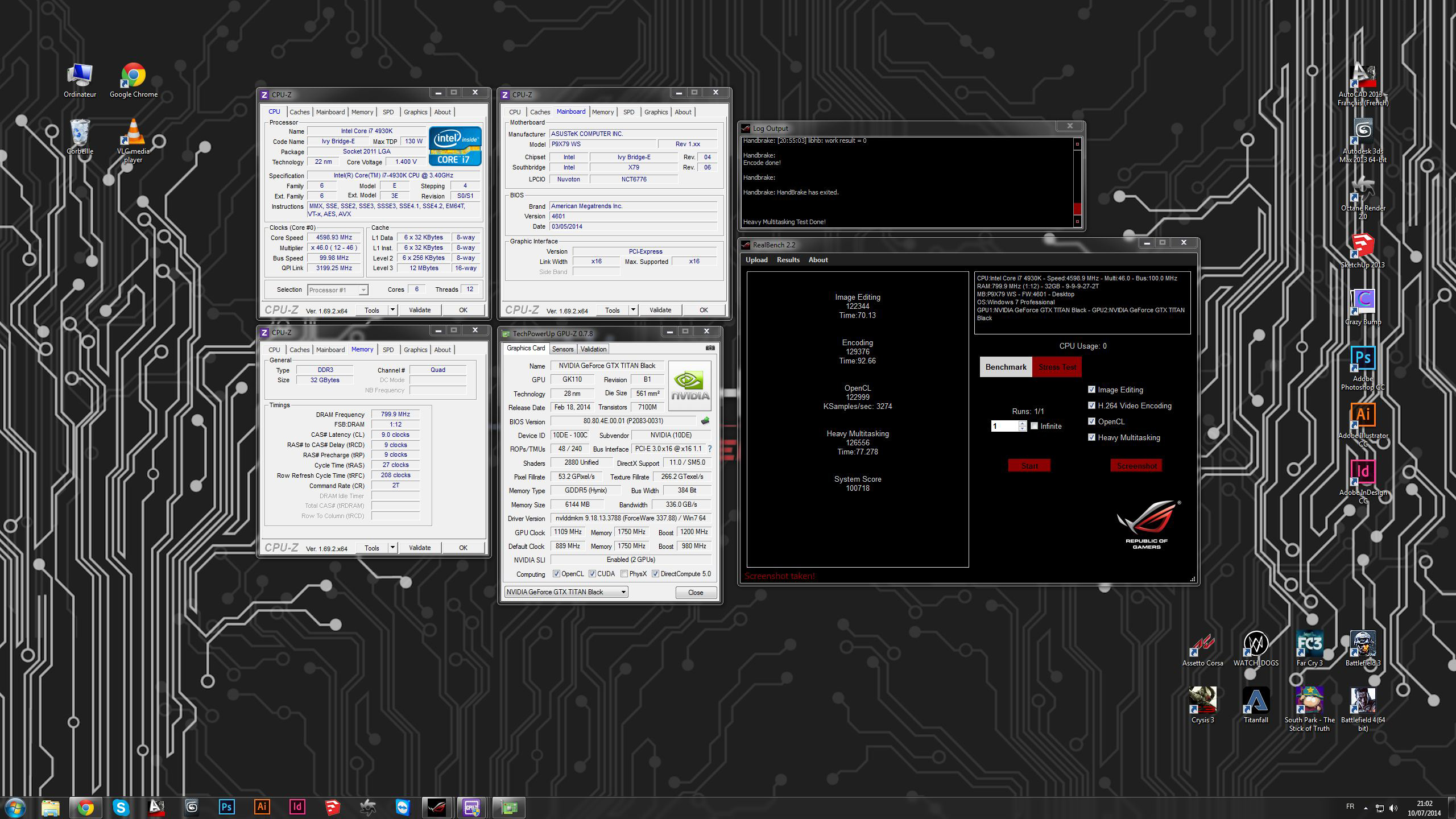The width and height of the screenshot is (1456, 819).
Task: Switch to Caches tab in CPU-Z CPU window
Action: coord(299,112)
